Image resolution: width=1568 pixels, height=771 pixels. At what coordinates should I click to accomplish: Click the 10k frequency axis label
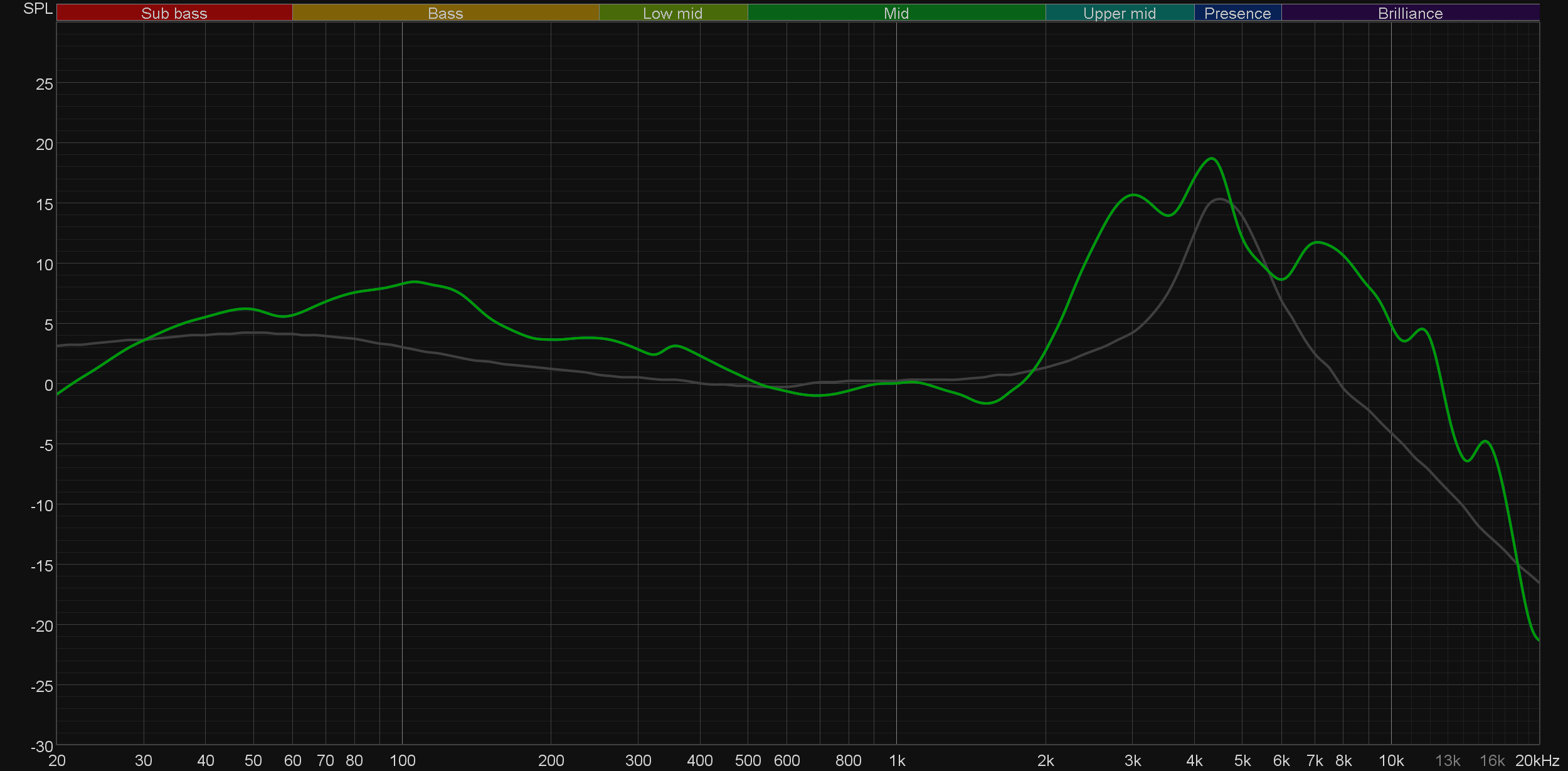(x=1391, y=761)
